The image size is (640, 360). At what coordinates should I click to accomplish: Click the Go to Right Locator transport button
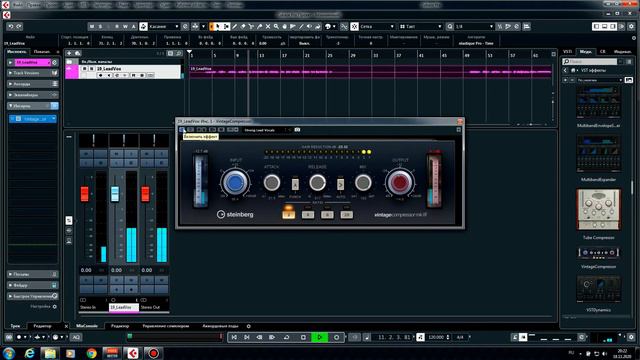(247, 337)
